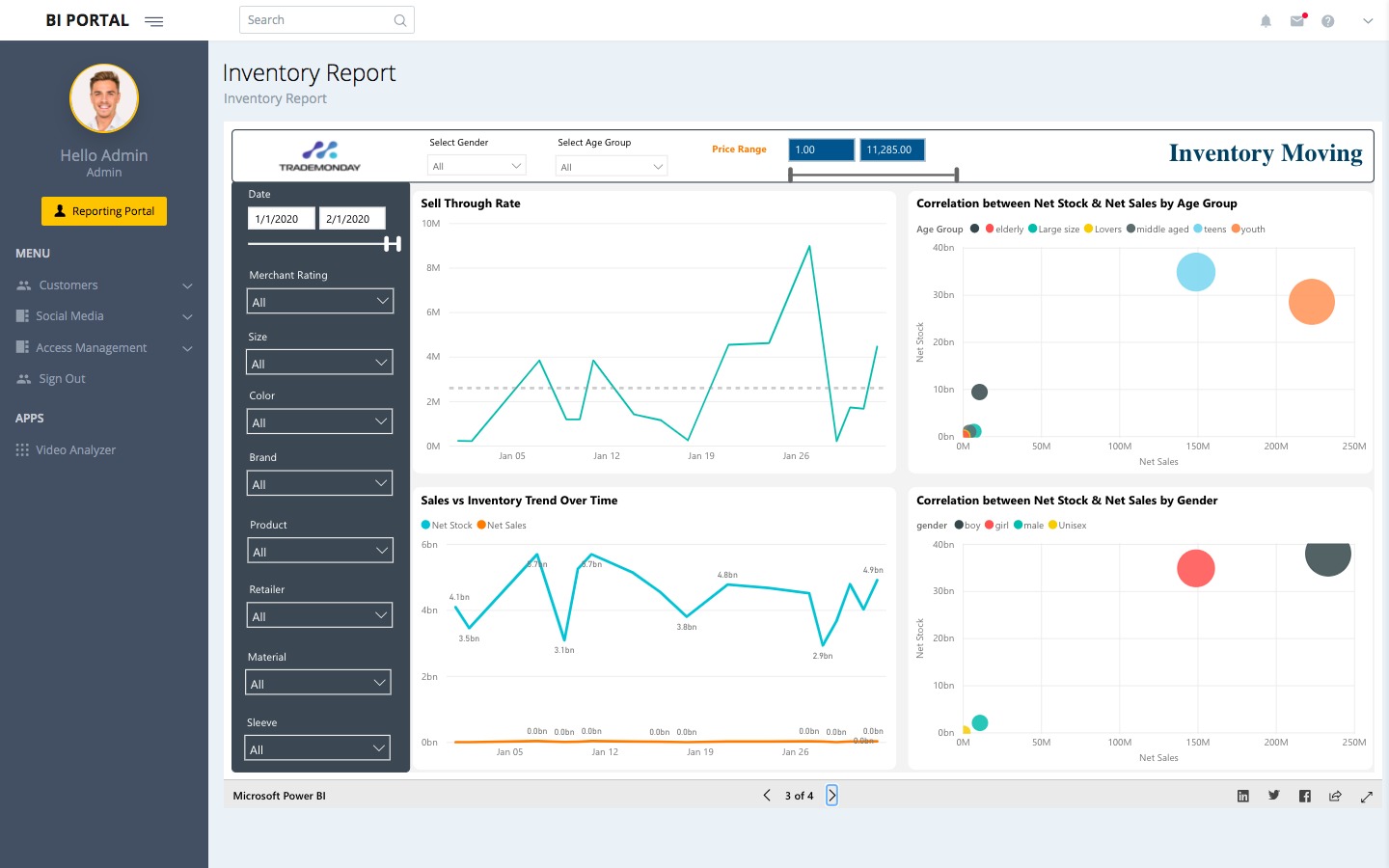The image size is (1389, 868).
Task: Click the notifications bell icon
Action: click(x=1266, y=21)
